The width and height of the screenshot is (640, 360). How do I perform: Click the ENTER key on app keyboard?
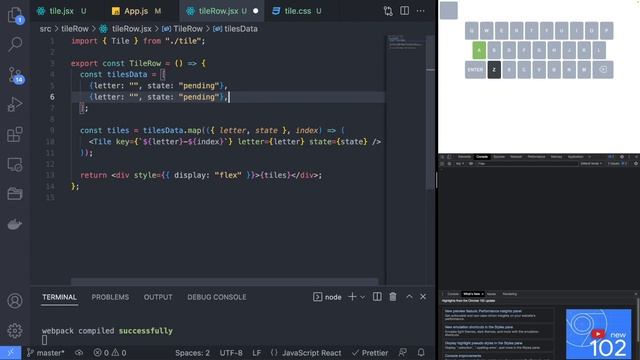click(x=475, y=70)
